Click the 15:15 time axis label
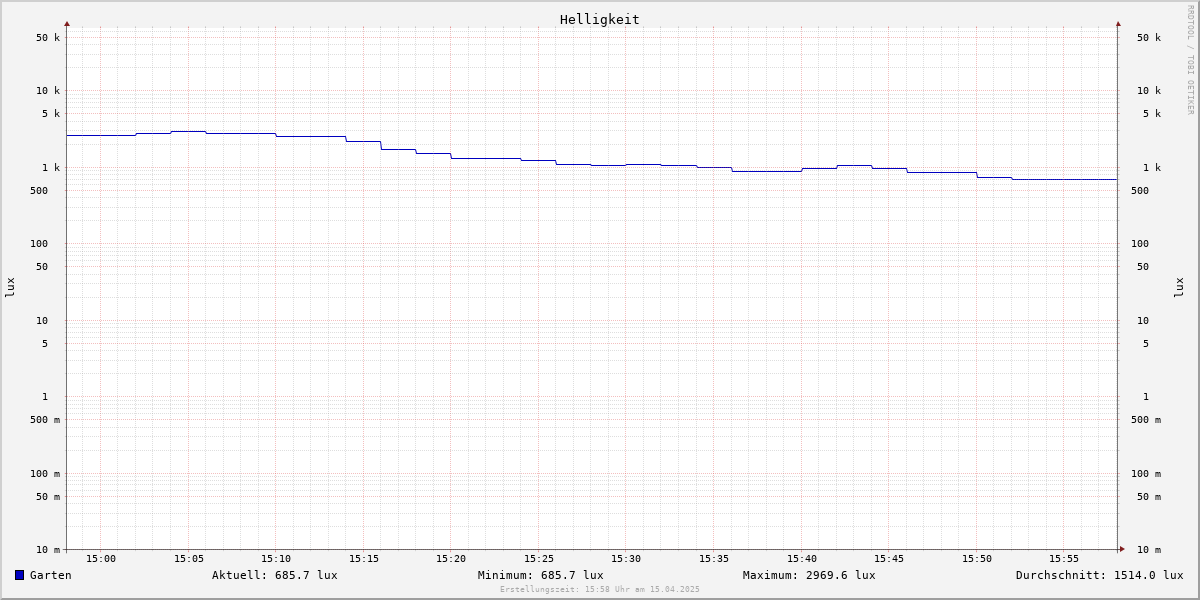The width and height of the screenshot is (1200, 600). click(364, 558)
